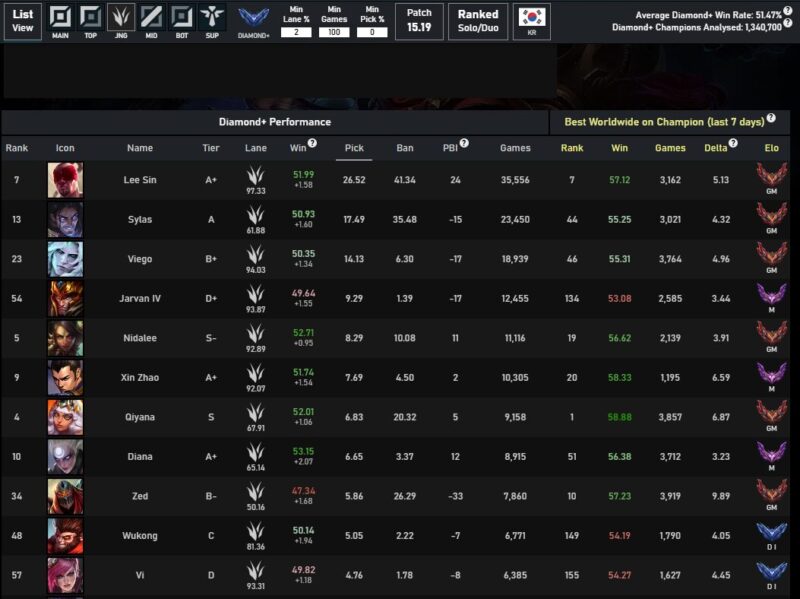Toggle the JNG jungle filter icon
Screen dimensions: 800x599
click(121, 18)
